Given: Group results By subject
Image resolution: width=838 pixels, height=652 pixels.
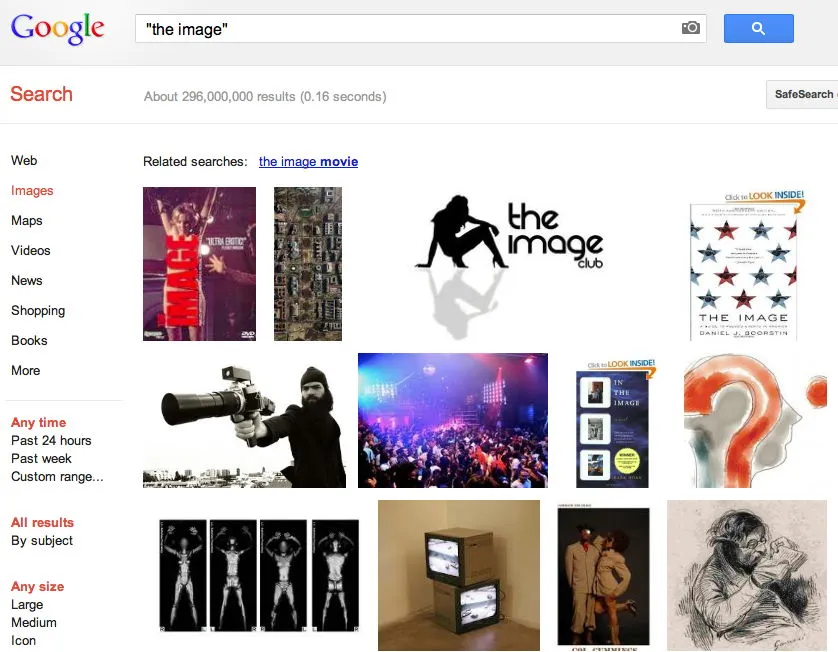Looking at the screenshot, I should (x=42, y=540).
